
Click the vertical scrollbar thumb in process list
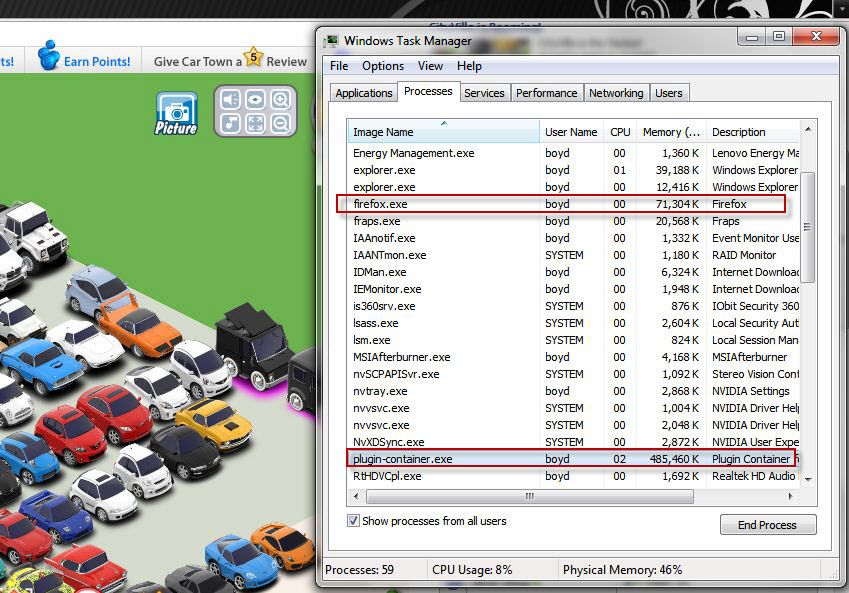(808, 227)
